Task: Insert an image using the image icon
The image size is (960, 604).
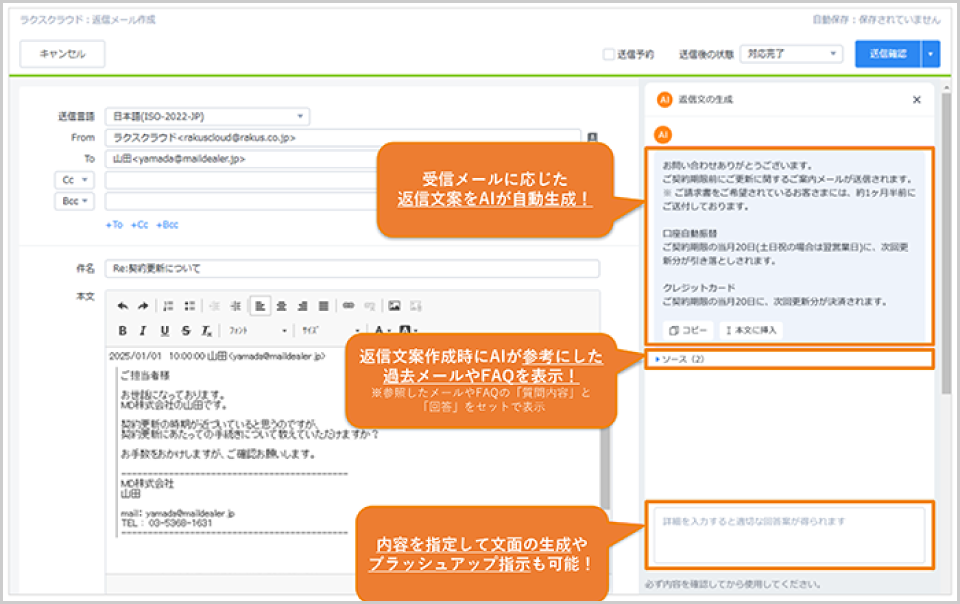Action: click(x=393, y=306)
